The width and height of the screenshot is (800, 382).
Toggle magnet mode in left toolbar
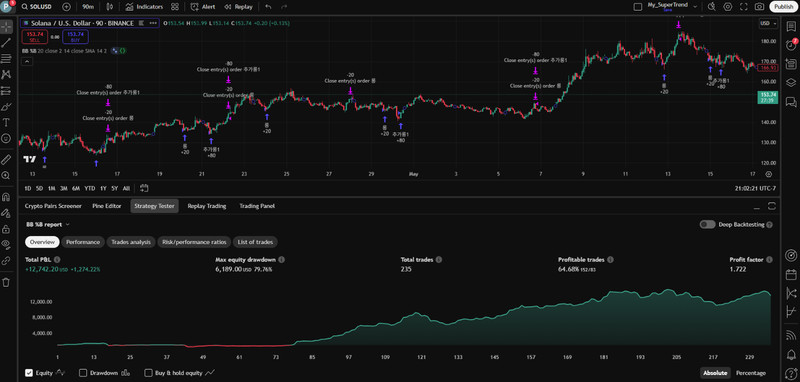pyautogui.click(x=6, y=197)
